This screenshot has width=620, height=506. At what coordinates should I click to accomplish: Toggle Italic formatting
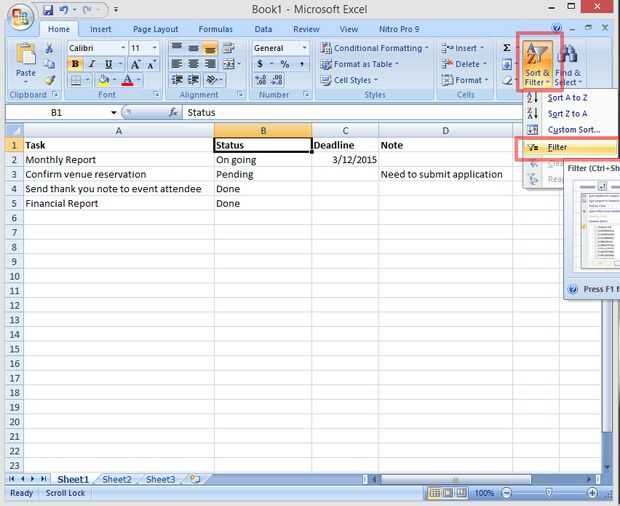(x=92, y=64)
